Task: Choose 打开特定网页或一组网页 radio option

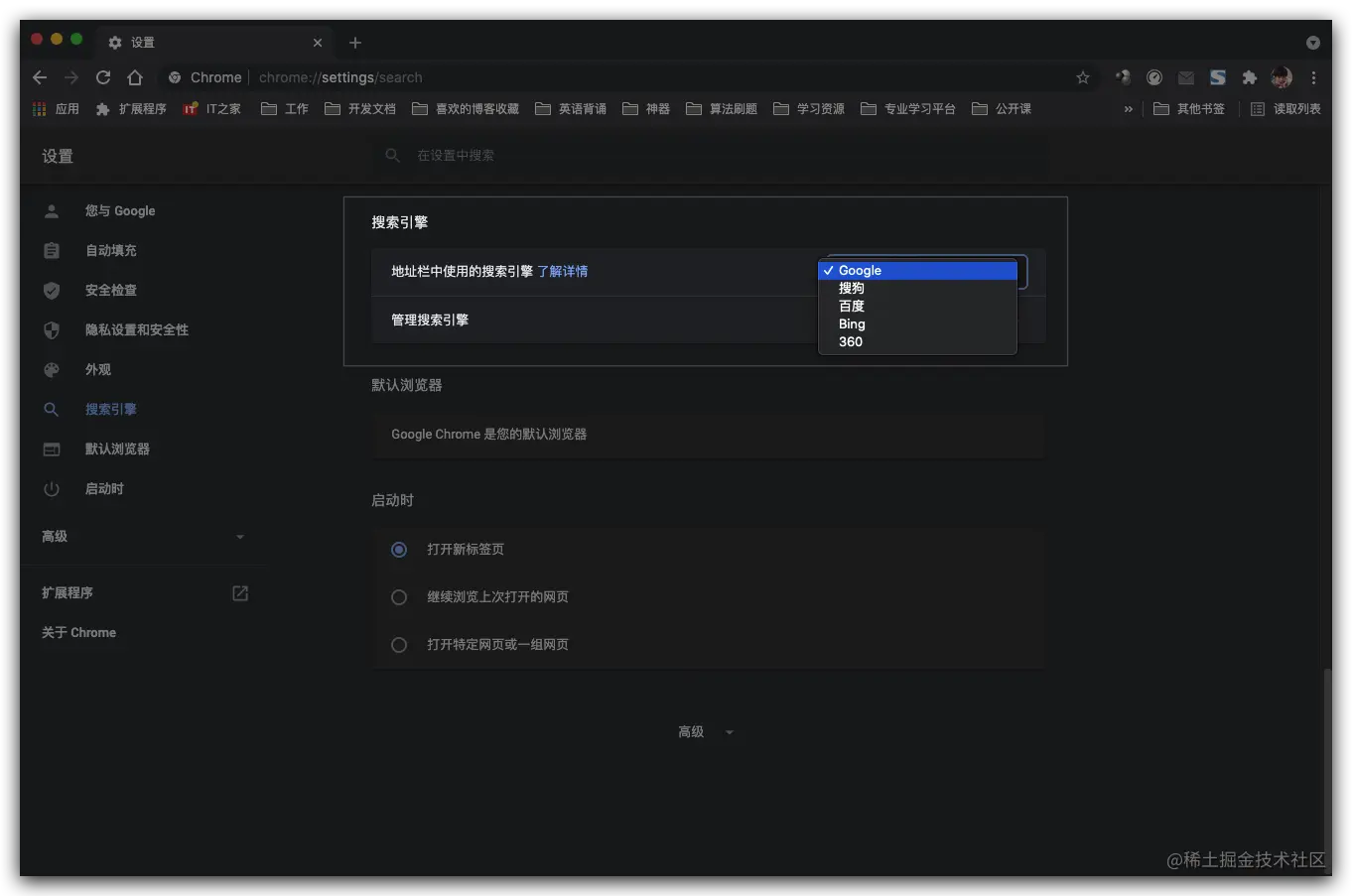Action: pyautogui.click(x=399, y=645)
